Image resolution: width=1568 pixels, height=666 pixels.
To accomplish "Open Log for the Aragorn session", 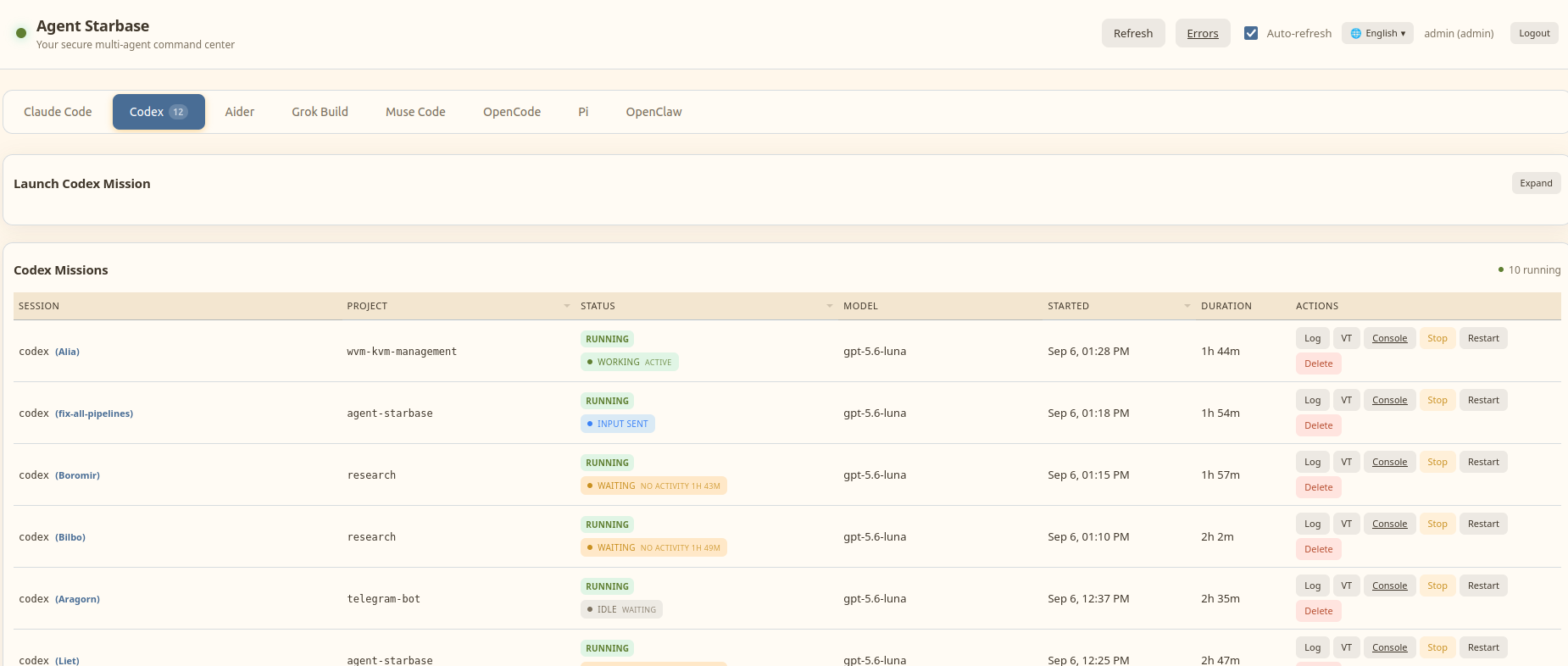I will tap(1312, 586).
